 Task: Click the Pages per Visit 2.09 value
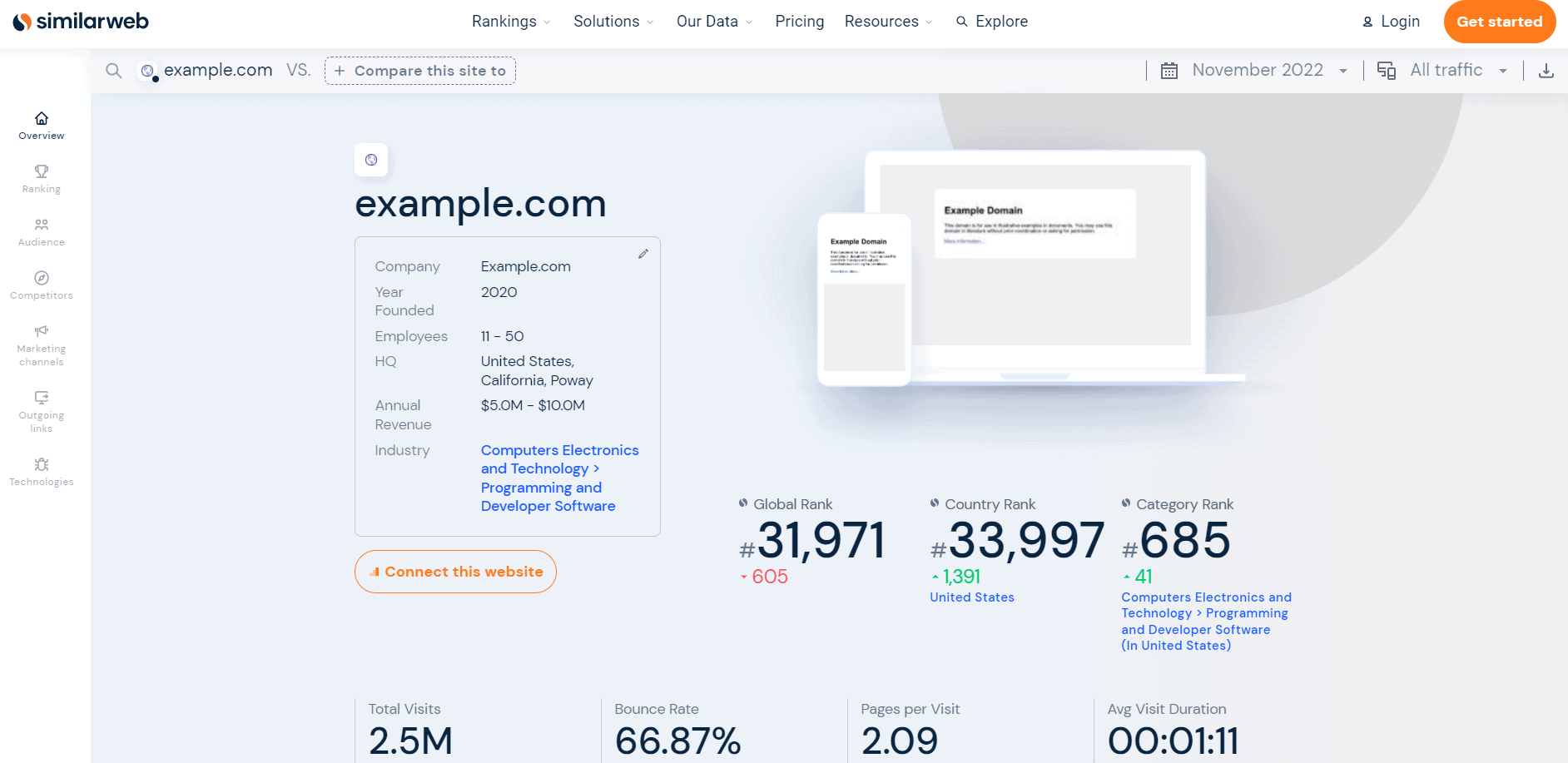coord(900,741)
